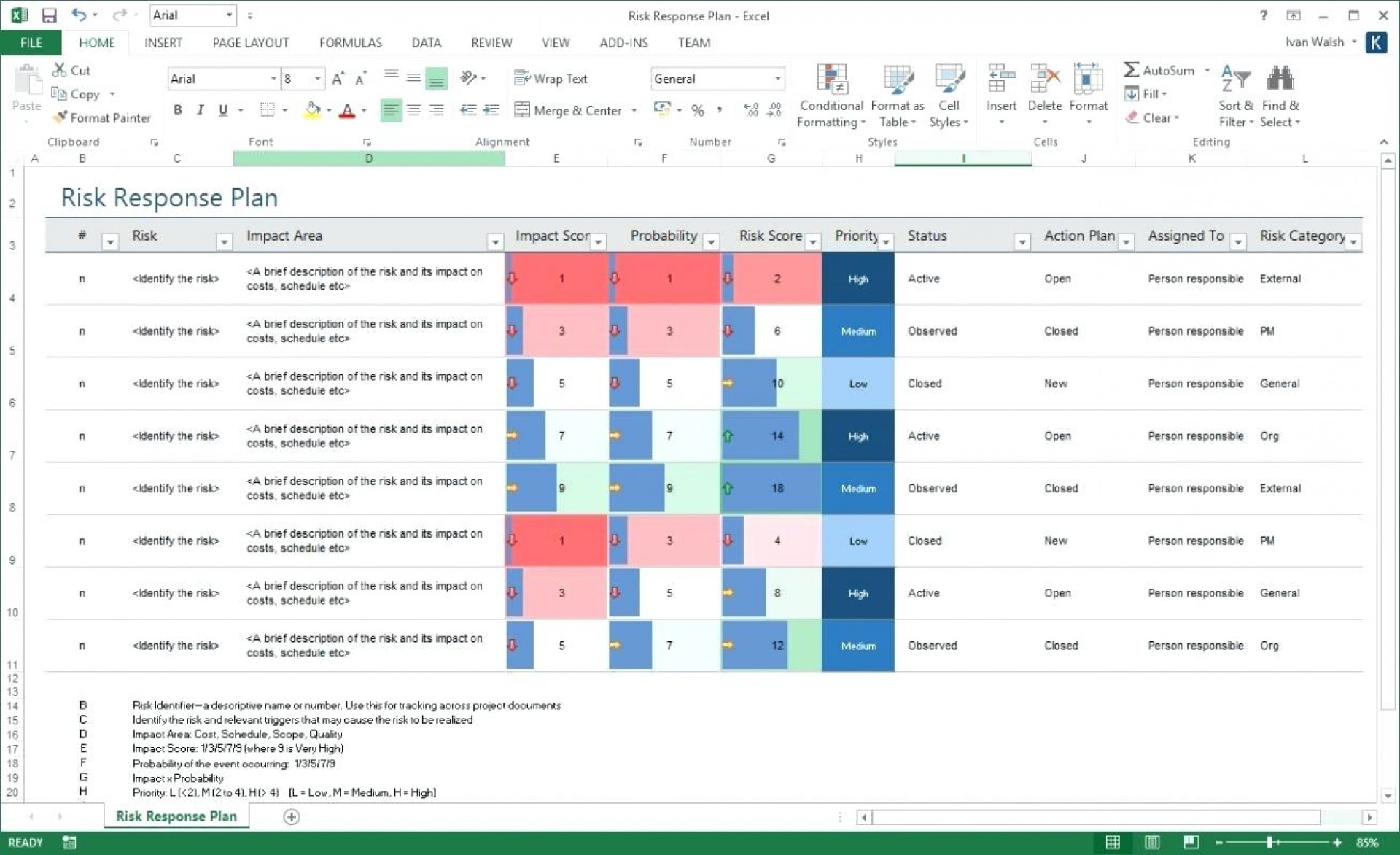1400x855 pixels.
Task: Click the zoom slider handle in the status bar
Action: [x=1269, y=843]
